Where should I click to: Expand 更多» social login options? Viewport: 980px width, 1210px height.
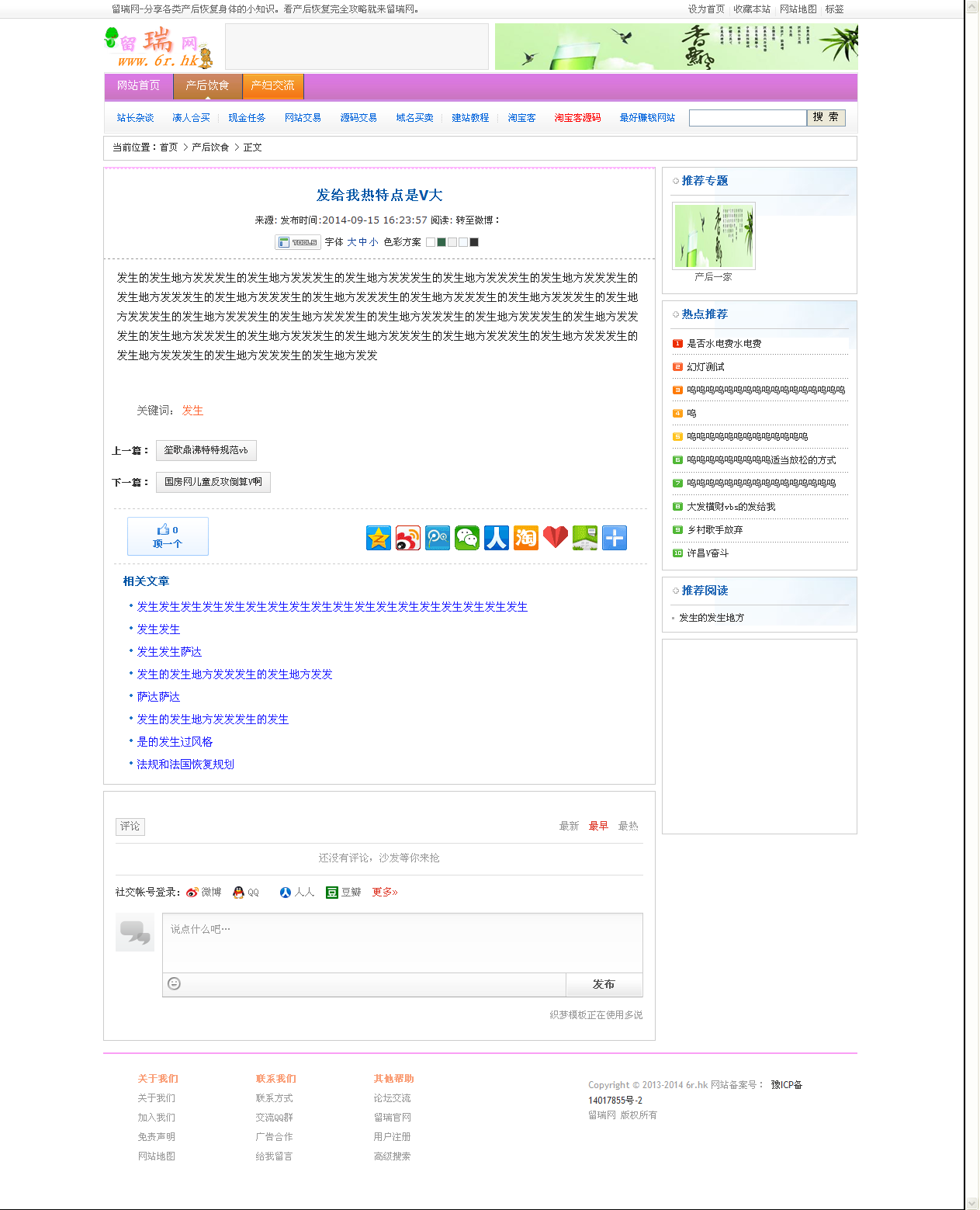coord(384,893)
